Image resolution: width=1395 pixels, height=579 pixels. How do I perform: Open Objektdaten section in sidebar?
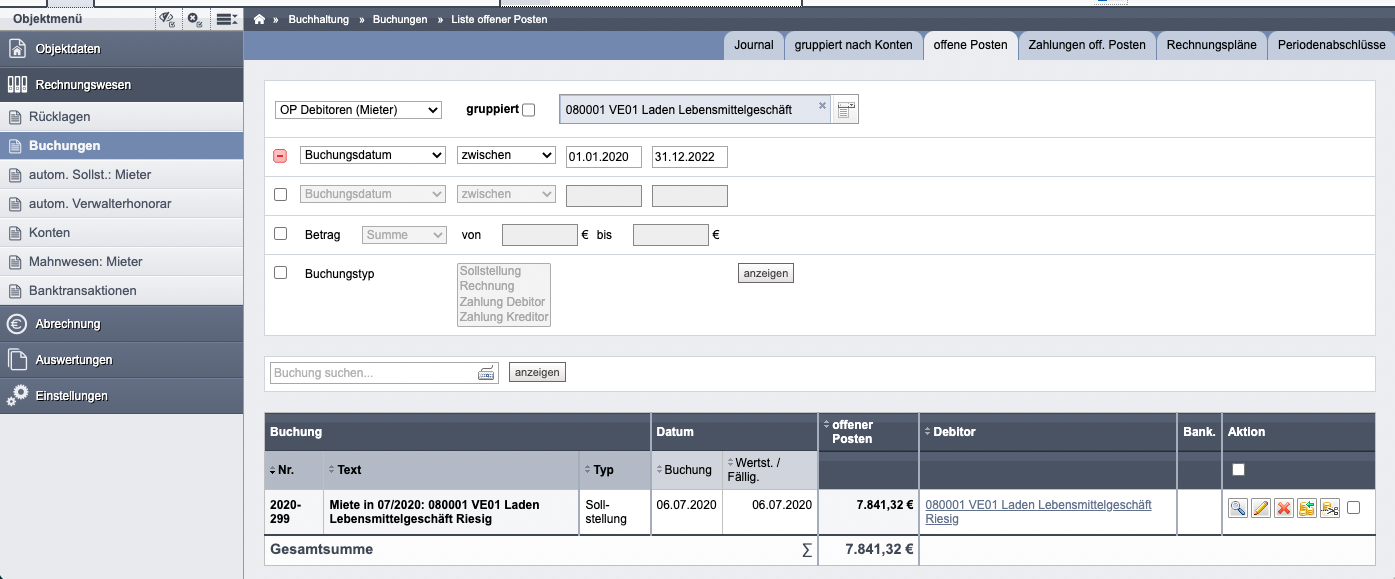tap(121, 49)
